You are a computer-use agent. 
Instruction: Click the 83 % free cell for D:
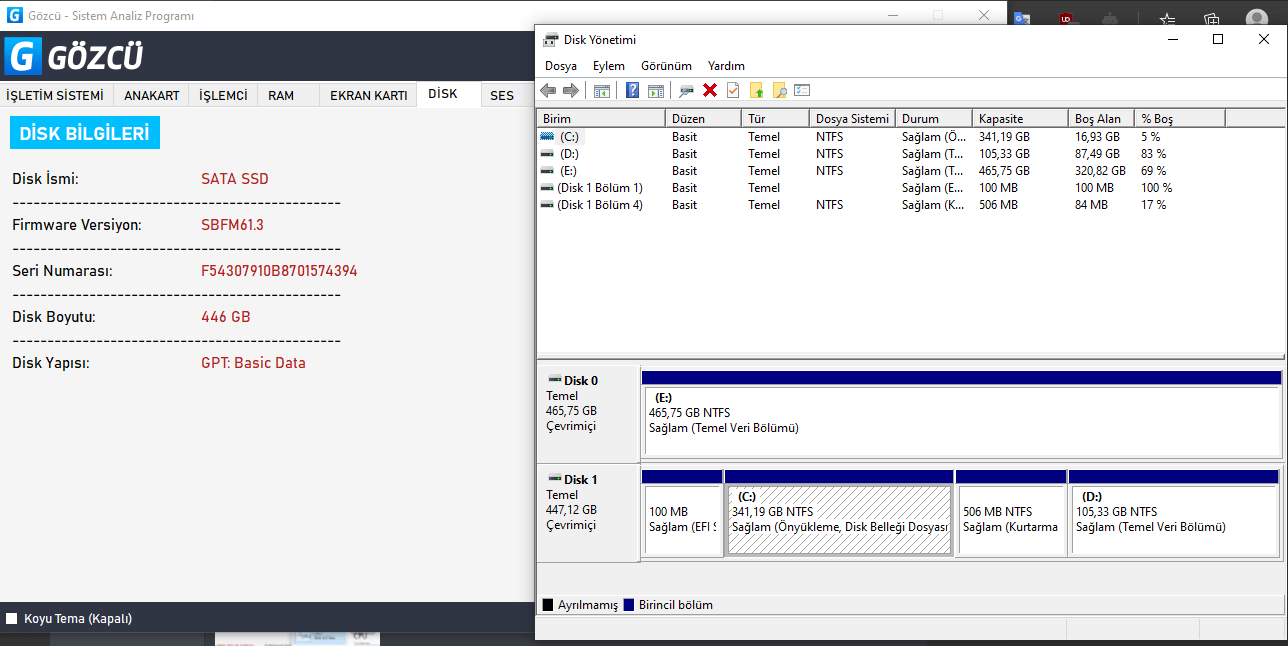point(1154,154)
